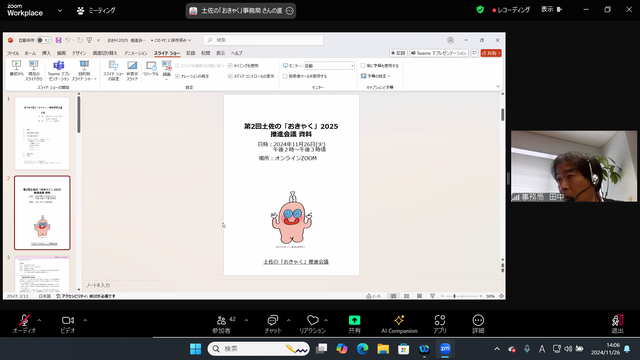Click the PowerPoint comments icon
Image resolution: width=640 pixels, height=360 pixels.
(474, 53)
